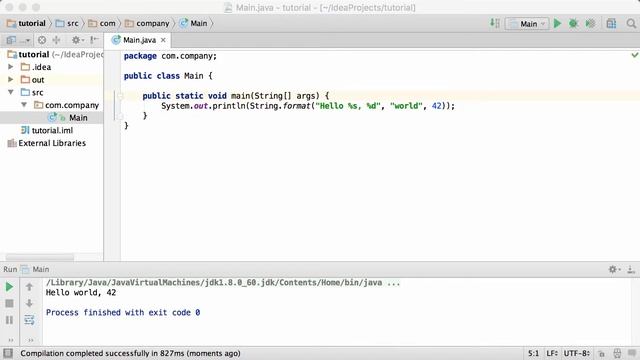Start debugging with the bug icon
Viewport: 640px width, 360px height.
[573, 24]
